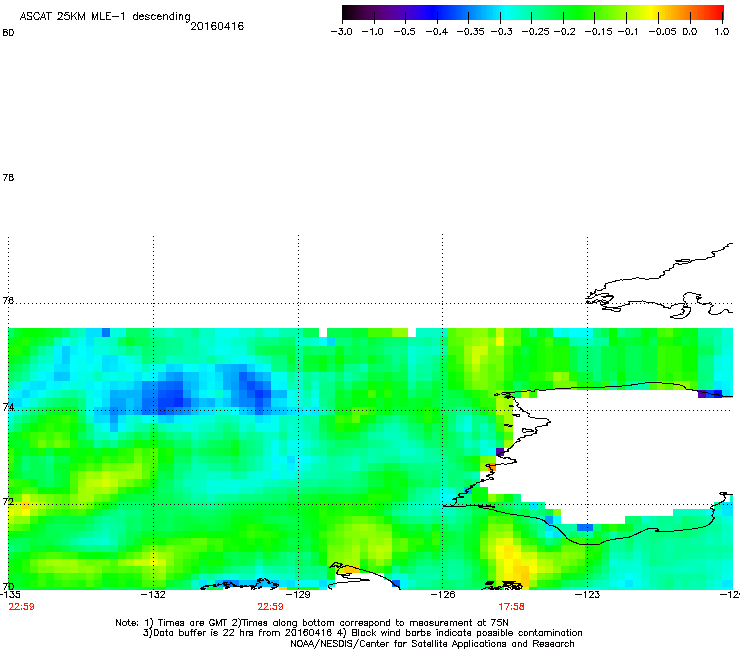Select the -0.35 color scale label
740x650 pixels.
click(470, 32)
